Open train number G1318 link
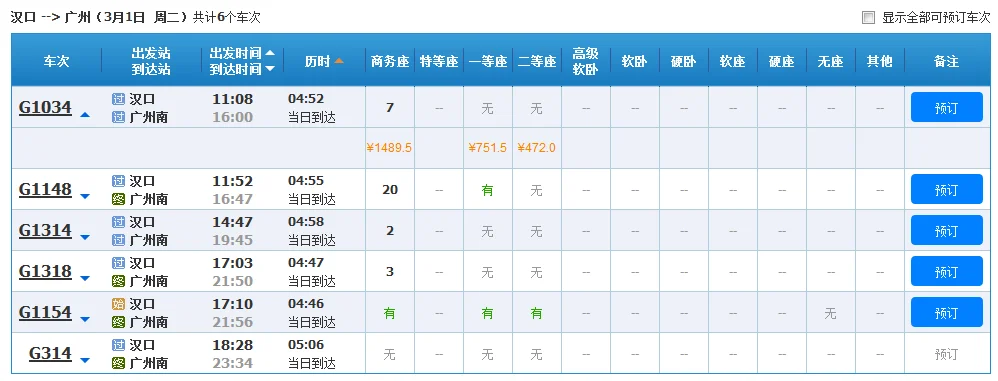Image resolution: width=998 pixels, height=381 pixels. coord(45,272)
